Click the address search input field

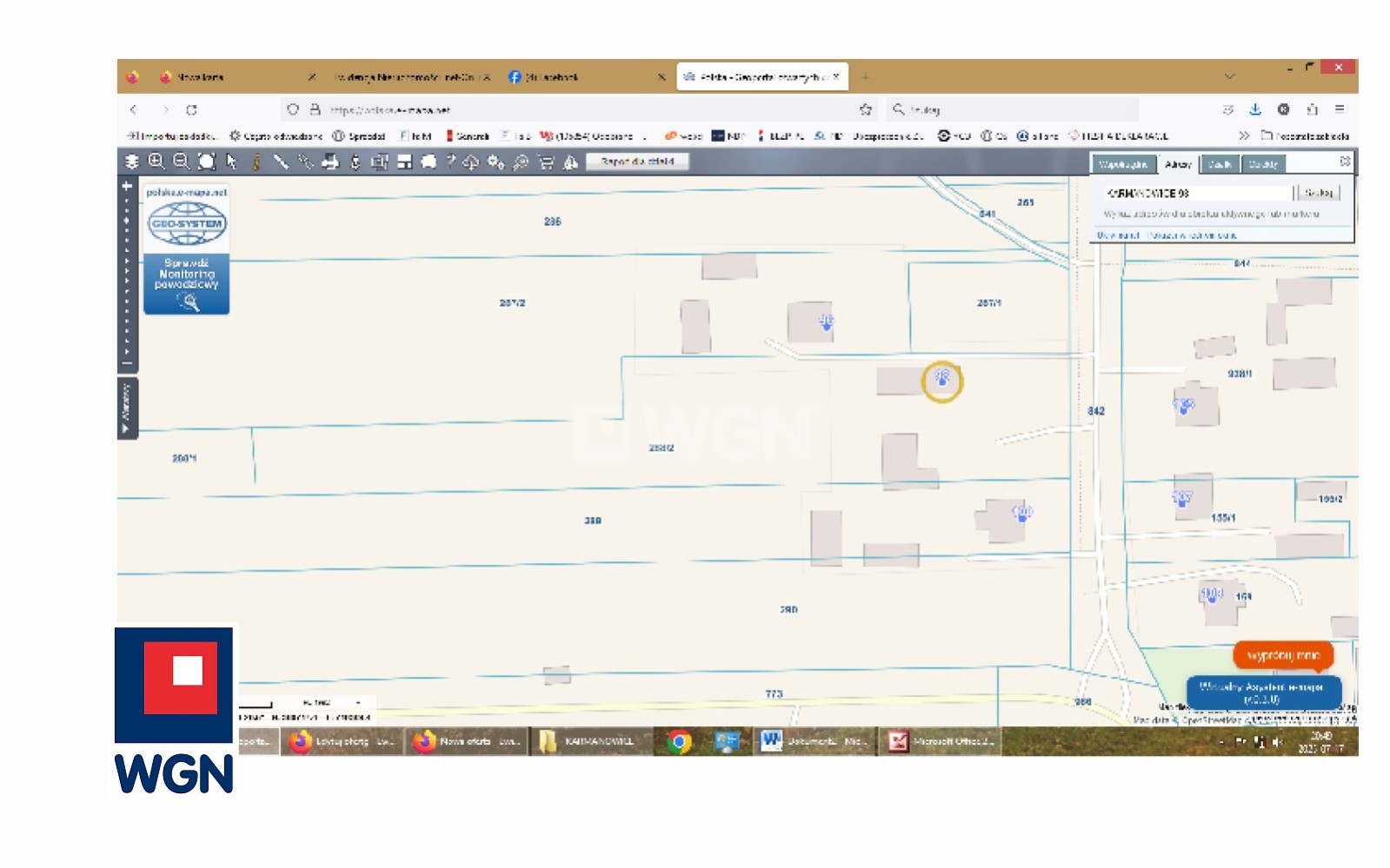click(1197, 193)
